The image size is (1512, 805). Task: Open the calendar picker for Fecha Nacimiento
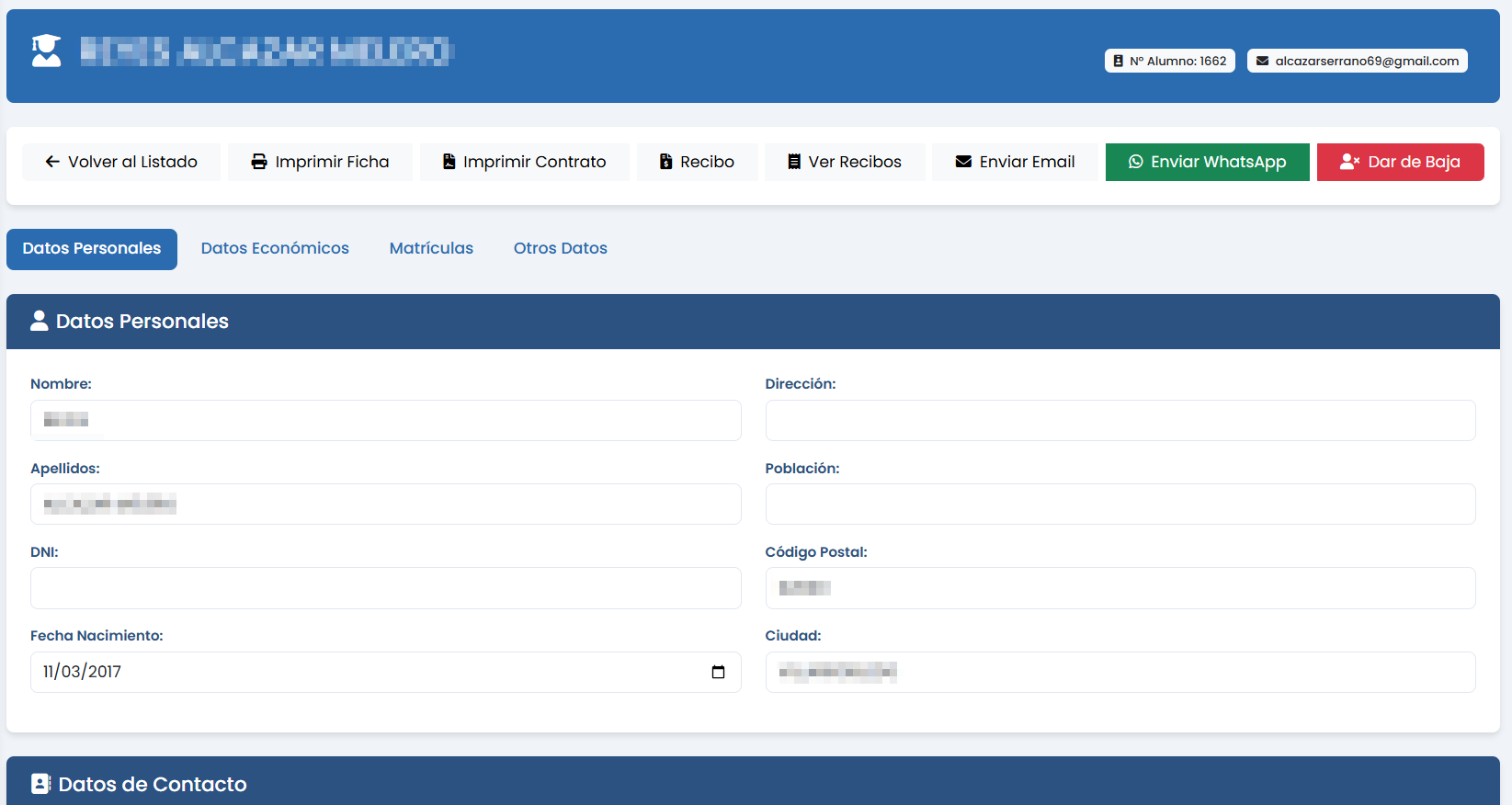pyautogui.click(x=718, y=672)
